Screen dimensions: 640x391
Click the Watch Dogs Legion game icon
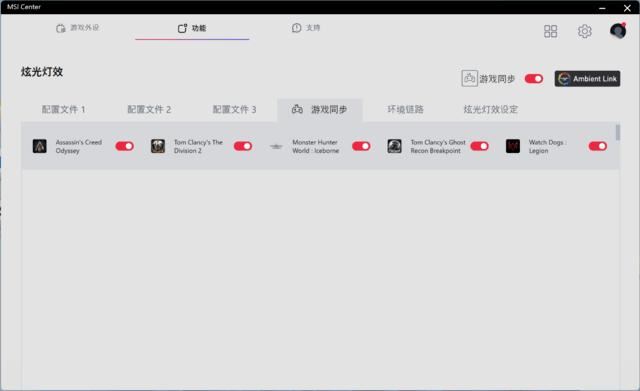tap(513, 146)
